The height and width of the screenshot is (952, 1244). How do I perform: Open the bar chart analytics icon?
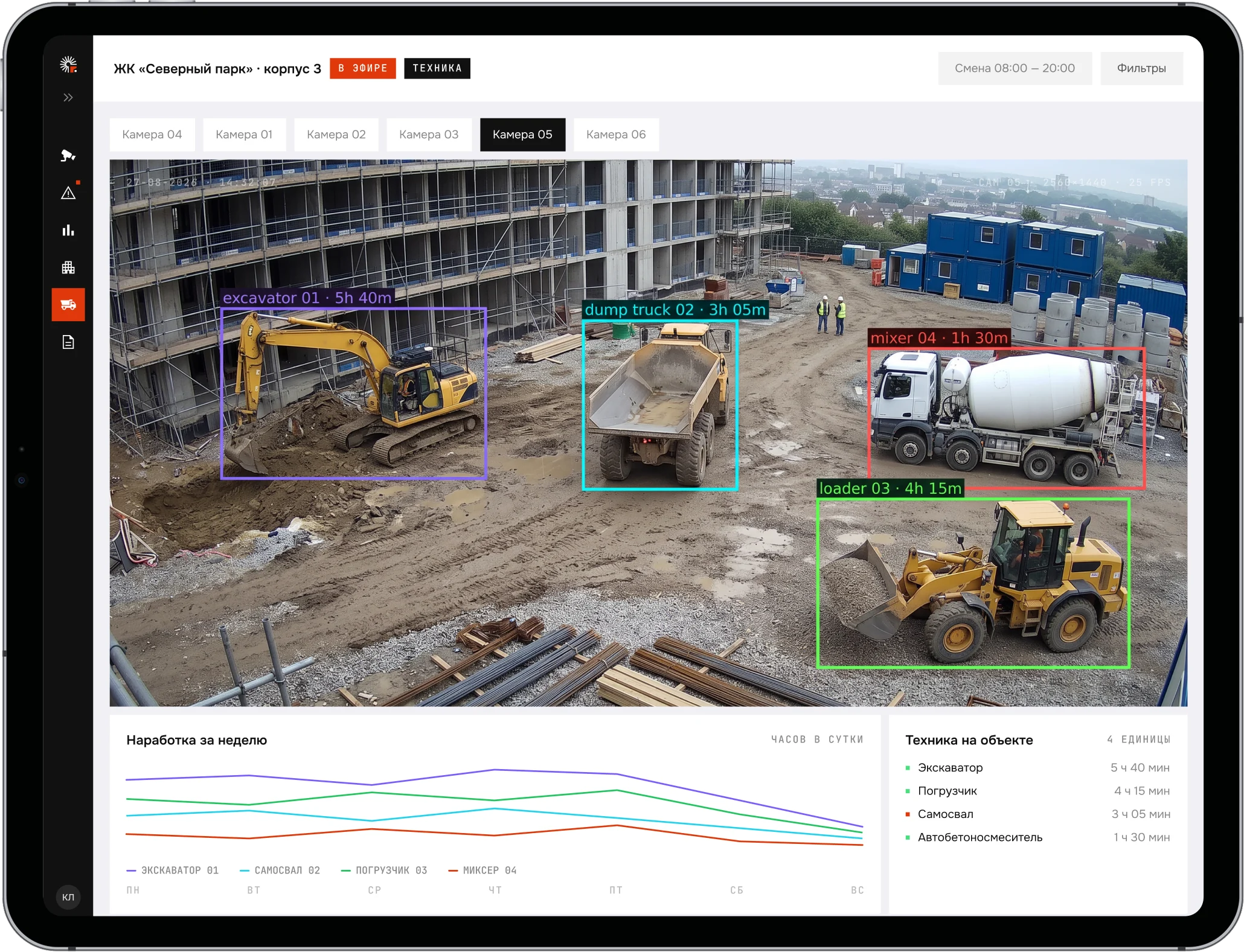pos(68,230)
